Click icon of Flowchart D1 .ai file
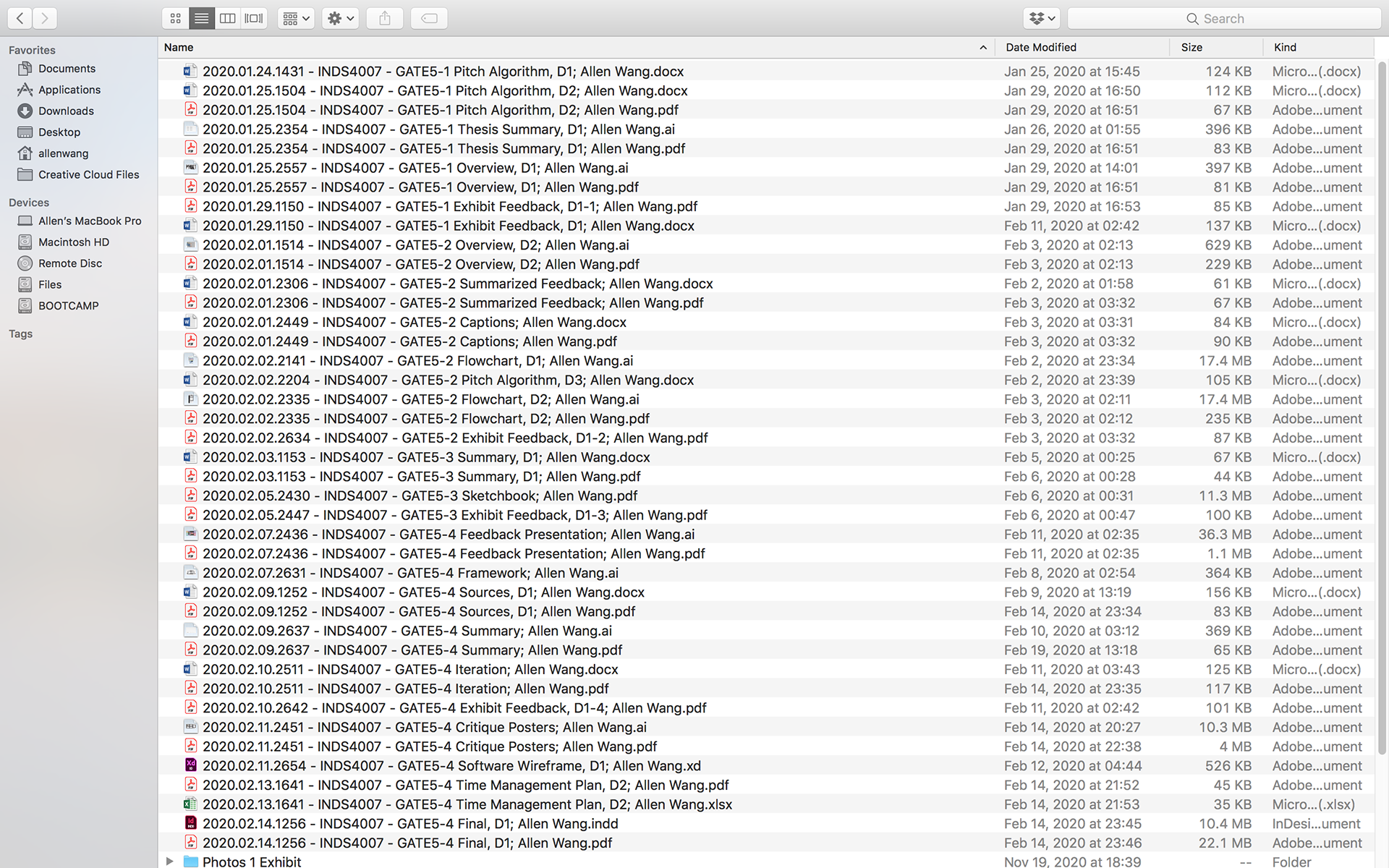This screenshot has width=1389, height=868. coord(190,360)
